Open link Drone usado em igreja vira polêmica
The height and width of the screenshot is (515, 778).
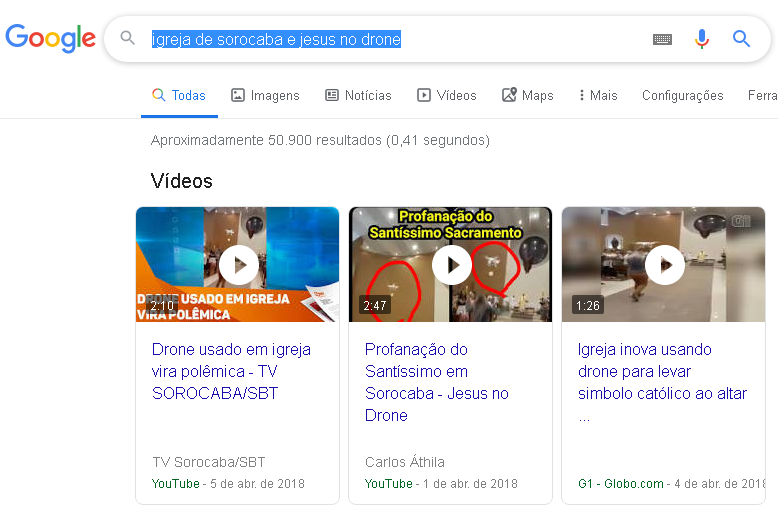(231, 371)
